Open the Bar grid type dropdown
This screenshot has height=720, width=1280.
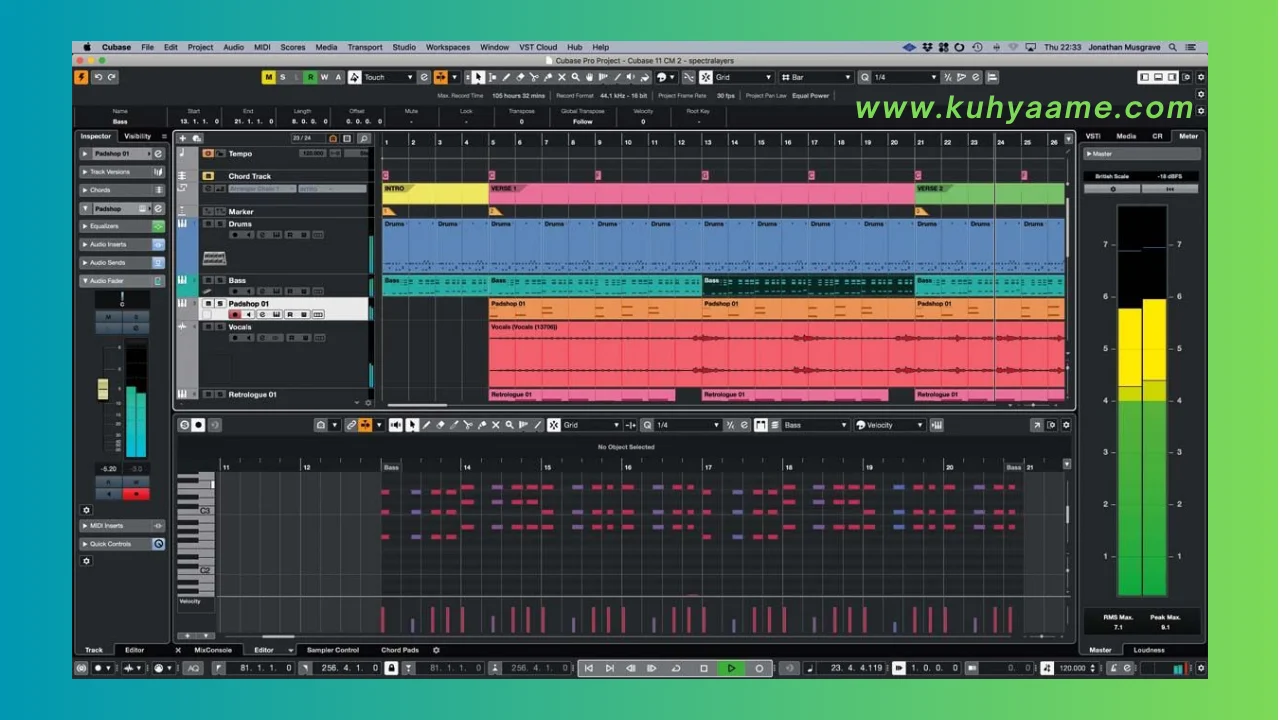click(816, 77)
